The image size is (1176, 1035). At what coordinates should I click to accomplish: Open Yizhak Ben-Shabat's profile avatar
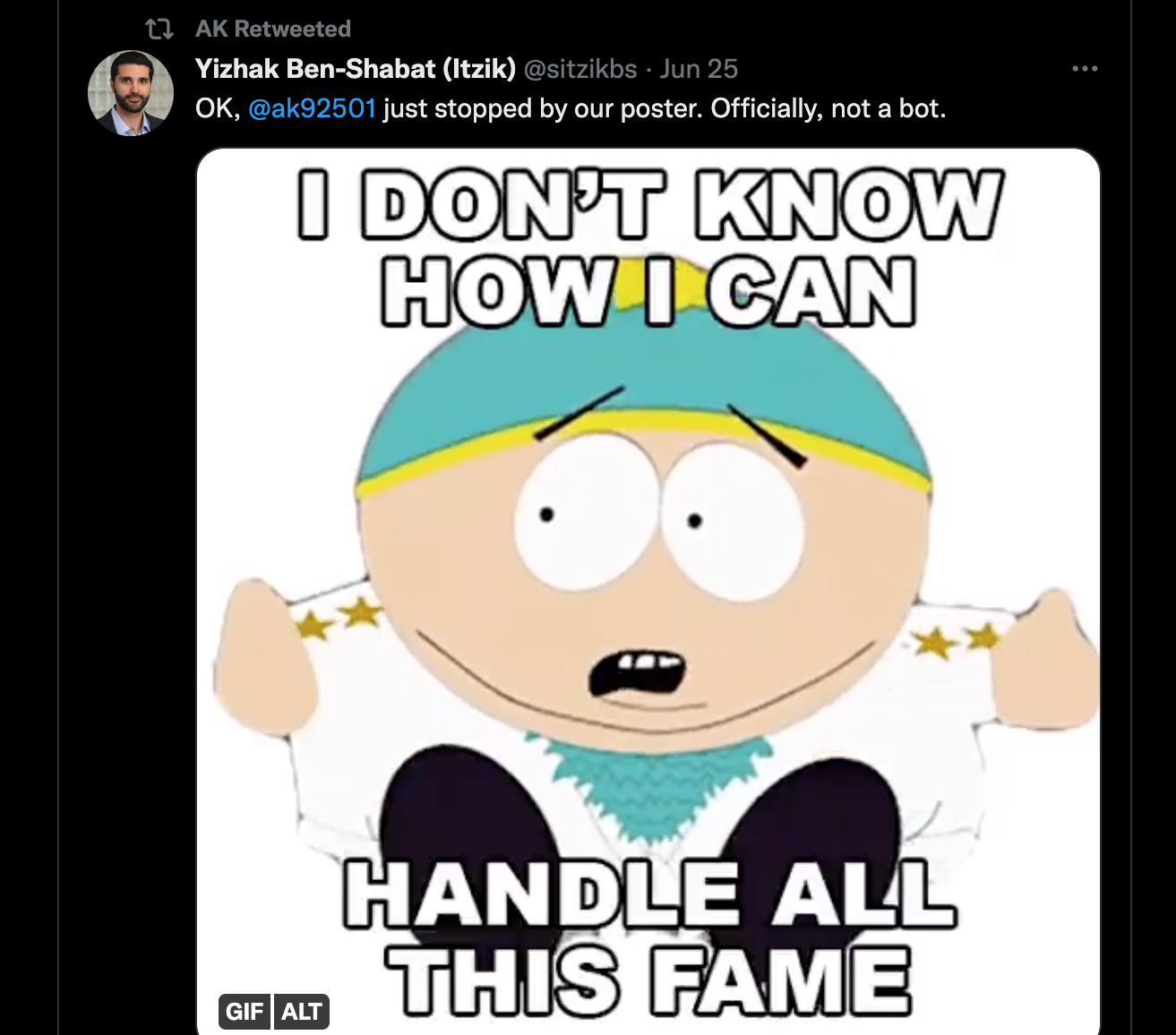pos(131,93)
